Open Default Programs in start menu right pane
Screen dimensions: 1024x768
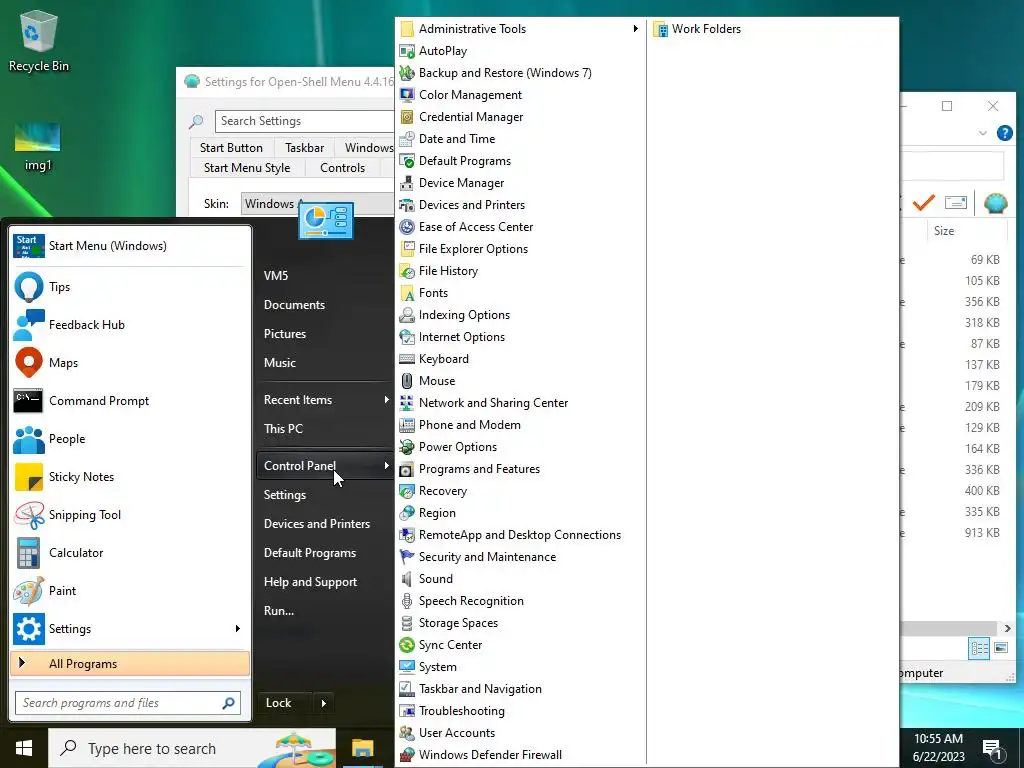point(310,553)
